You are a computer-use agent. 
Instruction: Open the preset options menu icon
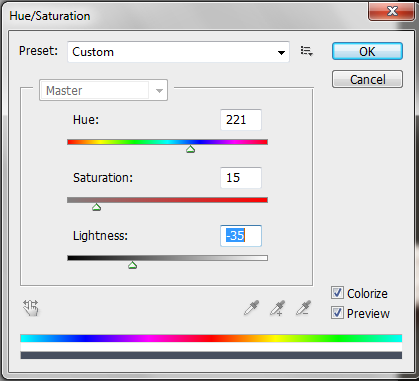tap(307, 51)
